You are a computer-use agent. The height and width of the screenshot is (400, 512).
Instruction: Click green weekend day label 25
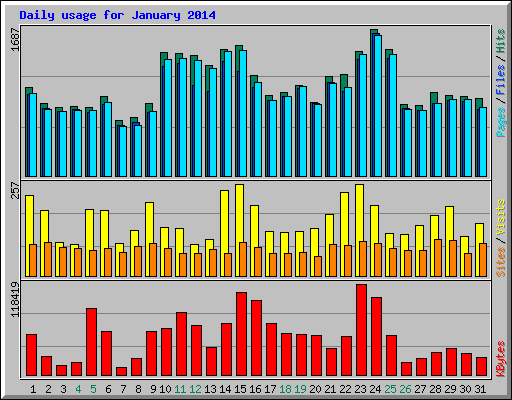tap(390, 389)
